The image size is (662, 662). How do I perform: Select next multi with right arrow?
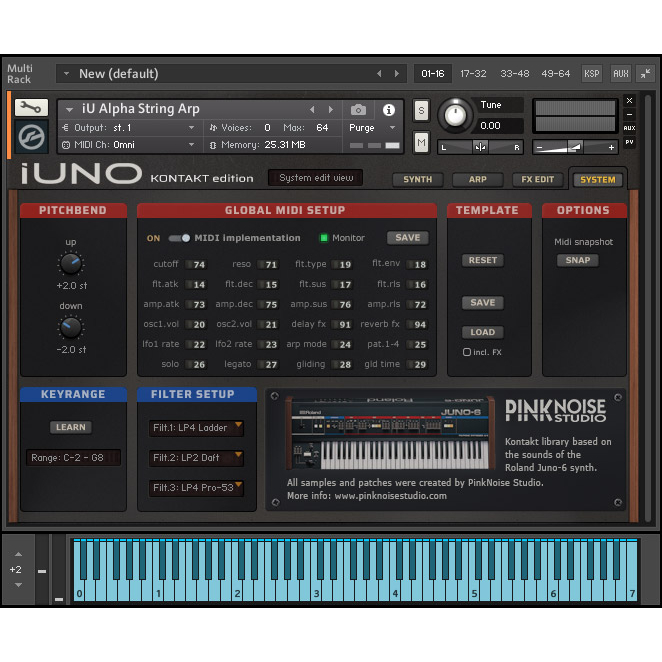[x=397, y=73]
